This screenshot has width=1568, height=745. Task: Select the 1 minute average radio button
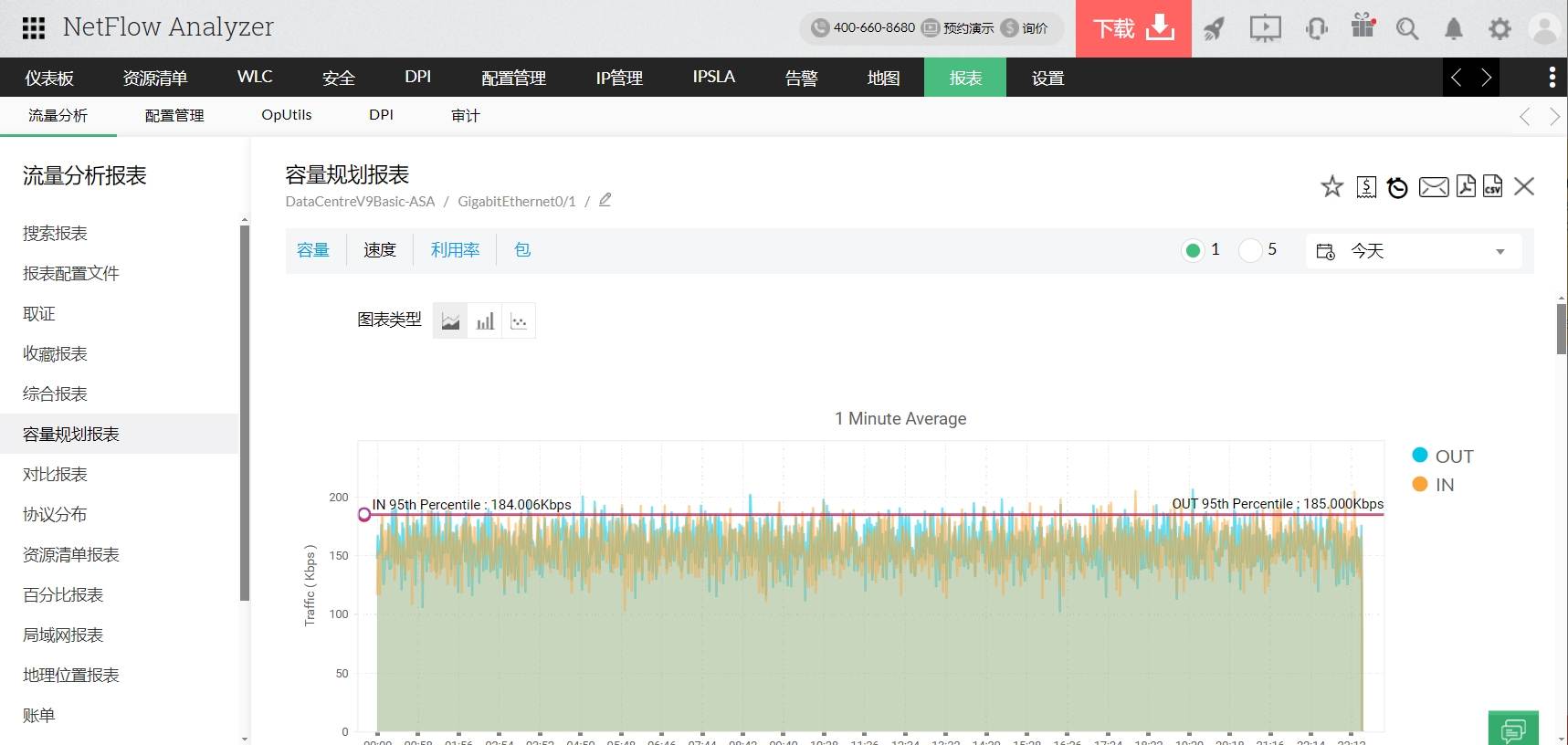pos(1192,250)
